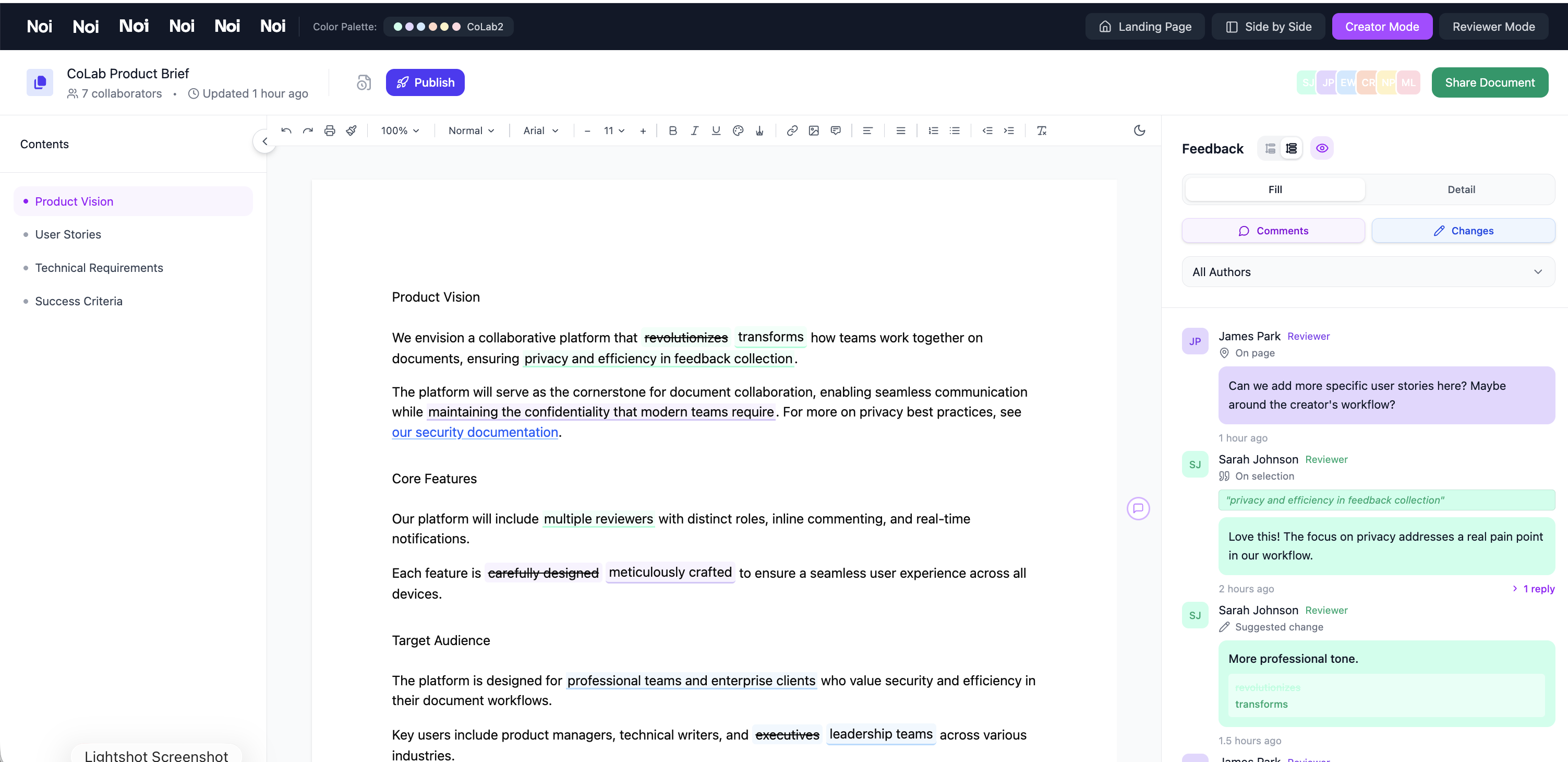This screenshot has width=1568, height=762.
Task: Expand the 1 reply thread
Action: pos(1533,588)
